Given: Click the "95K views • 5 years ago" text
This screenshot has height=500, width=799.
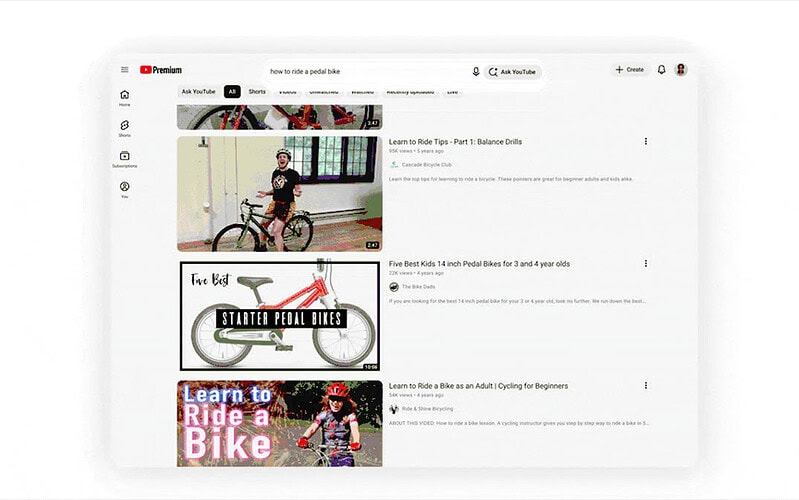Looking at the screenshot, I should [416, 151].
